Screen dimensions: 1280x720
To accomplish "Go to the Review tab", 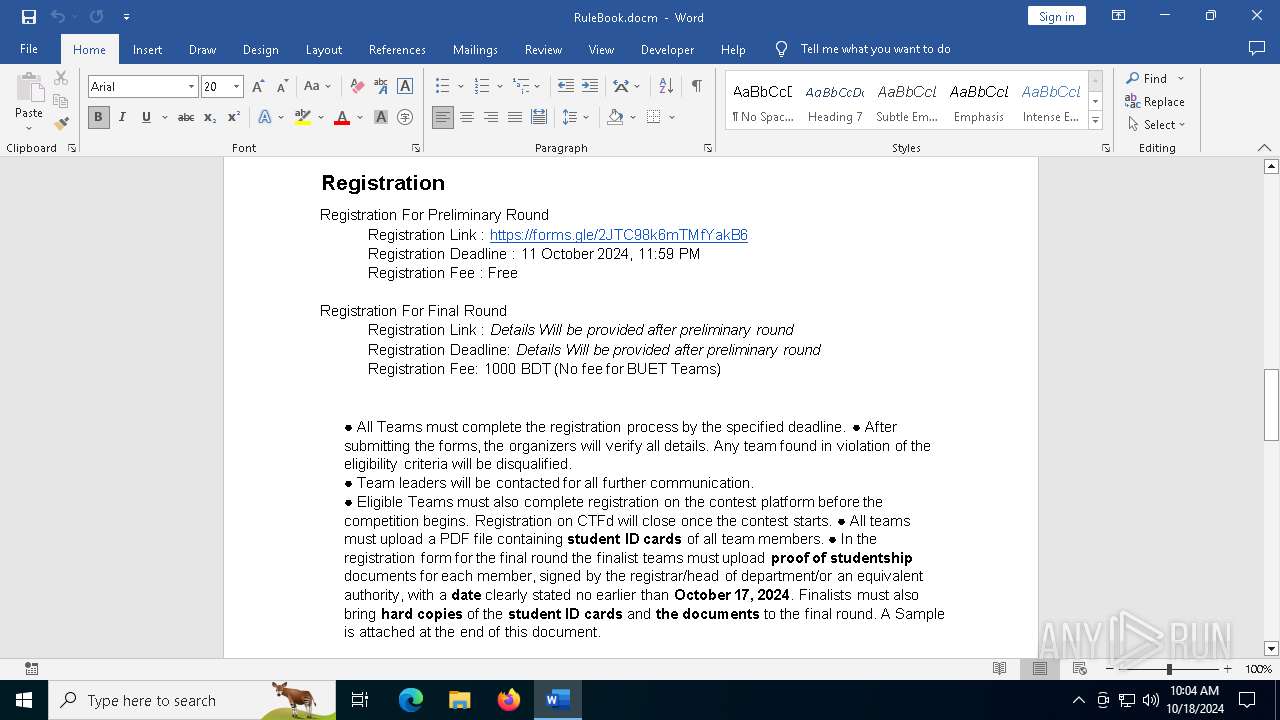I will coord(543,49).
